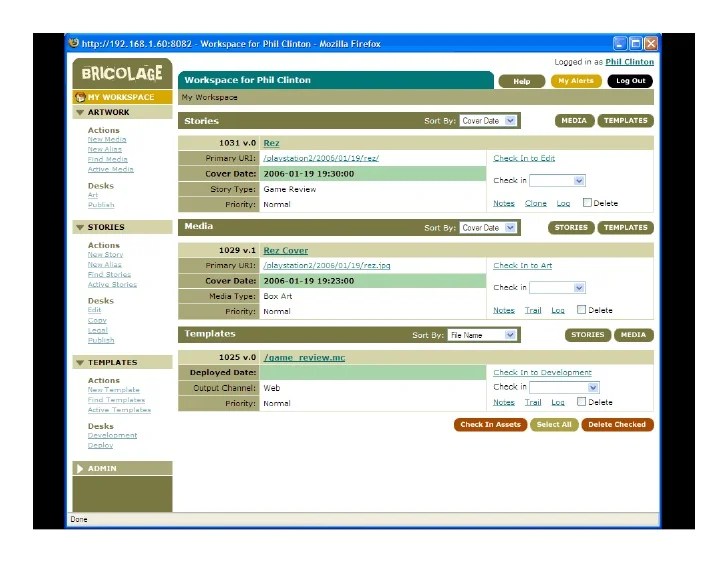The width and height of the screenshot is (728, 563).
Task: Click Active Stories in sidebar
Action: tap(112, 285)
